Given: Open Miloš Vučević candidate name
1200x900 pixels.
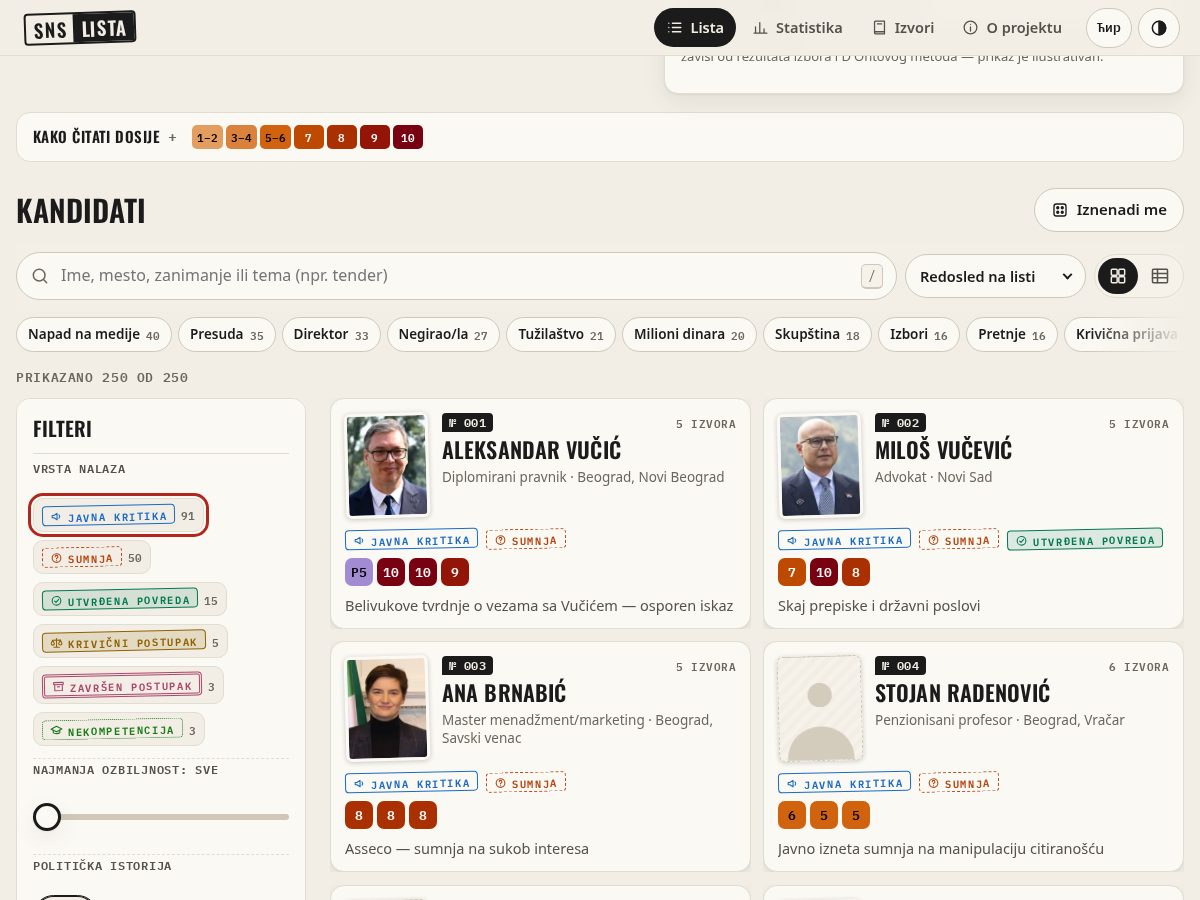Looking at the screenshot, I should tap(944, 450).
